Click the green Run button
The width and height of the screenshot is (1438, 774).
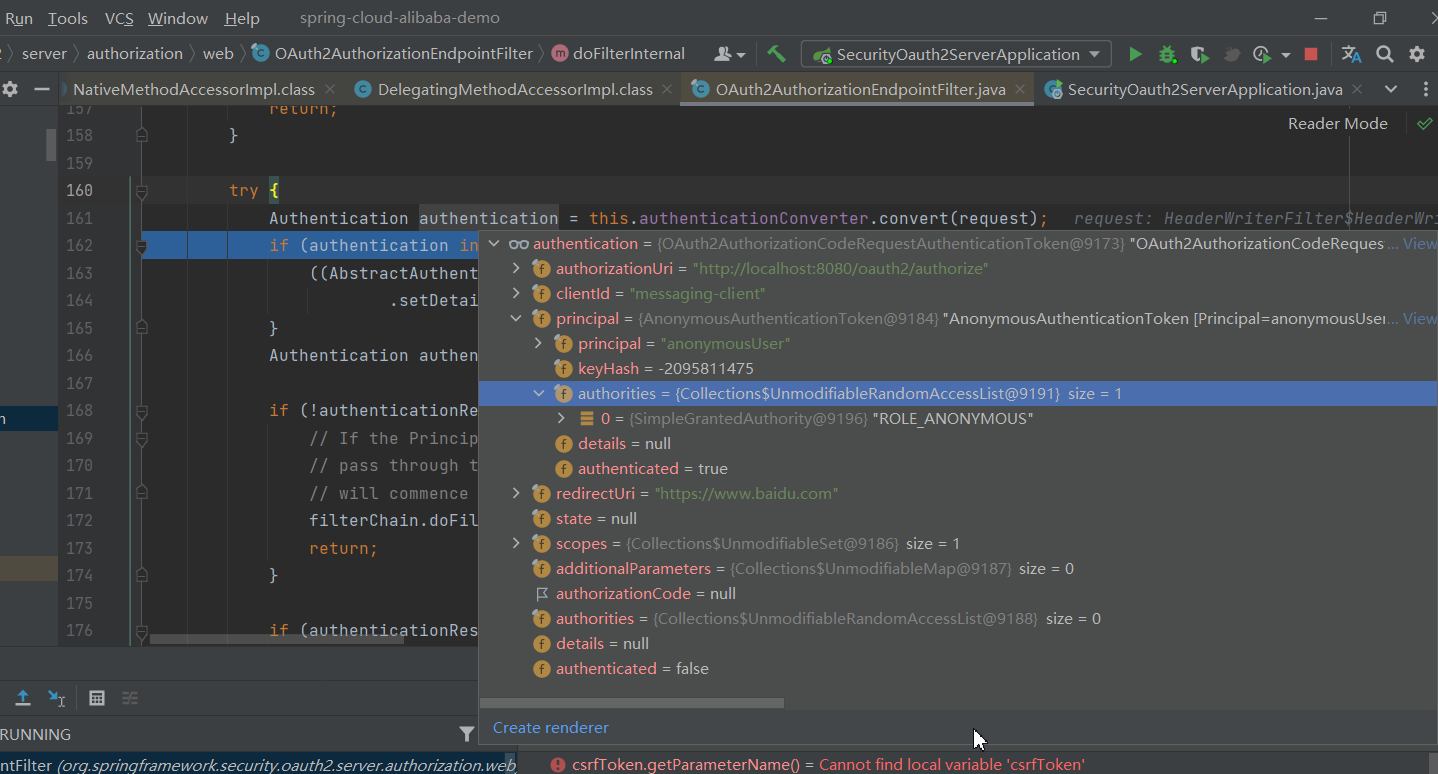pos(1135,54)
